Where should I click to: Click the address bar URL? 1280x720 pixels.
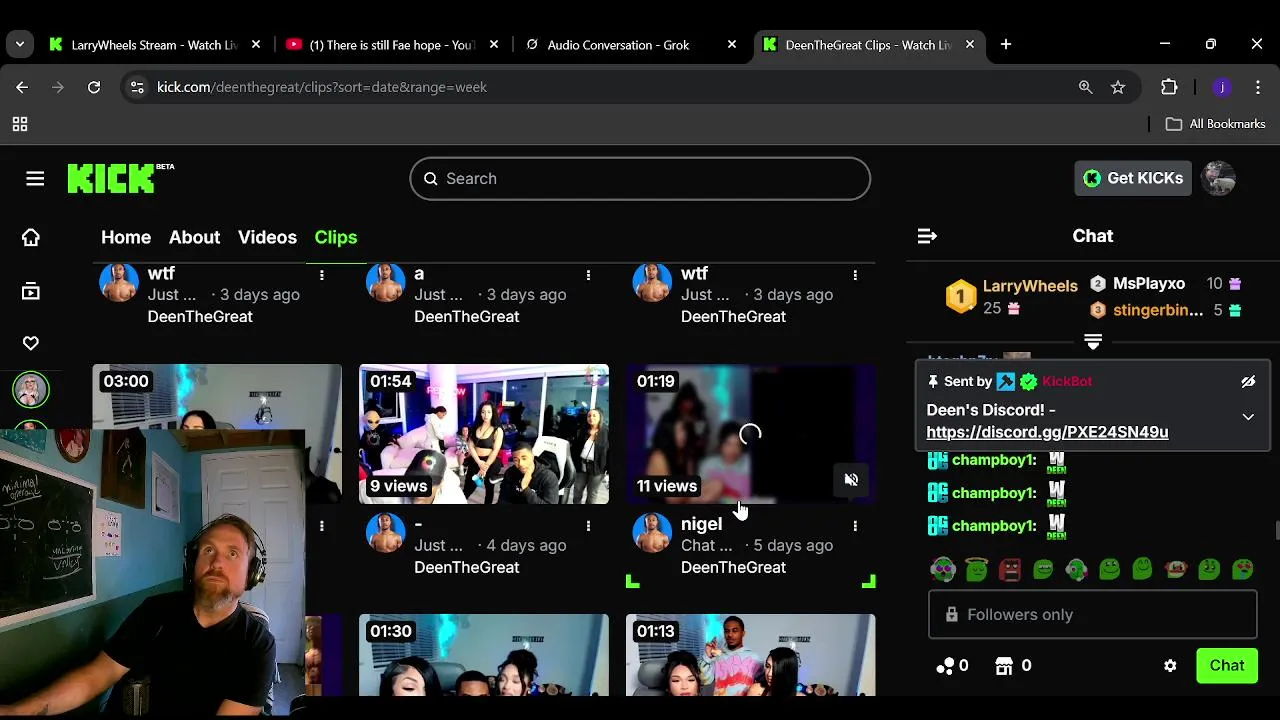[x=322, y=87]
